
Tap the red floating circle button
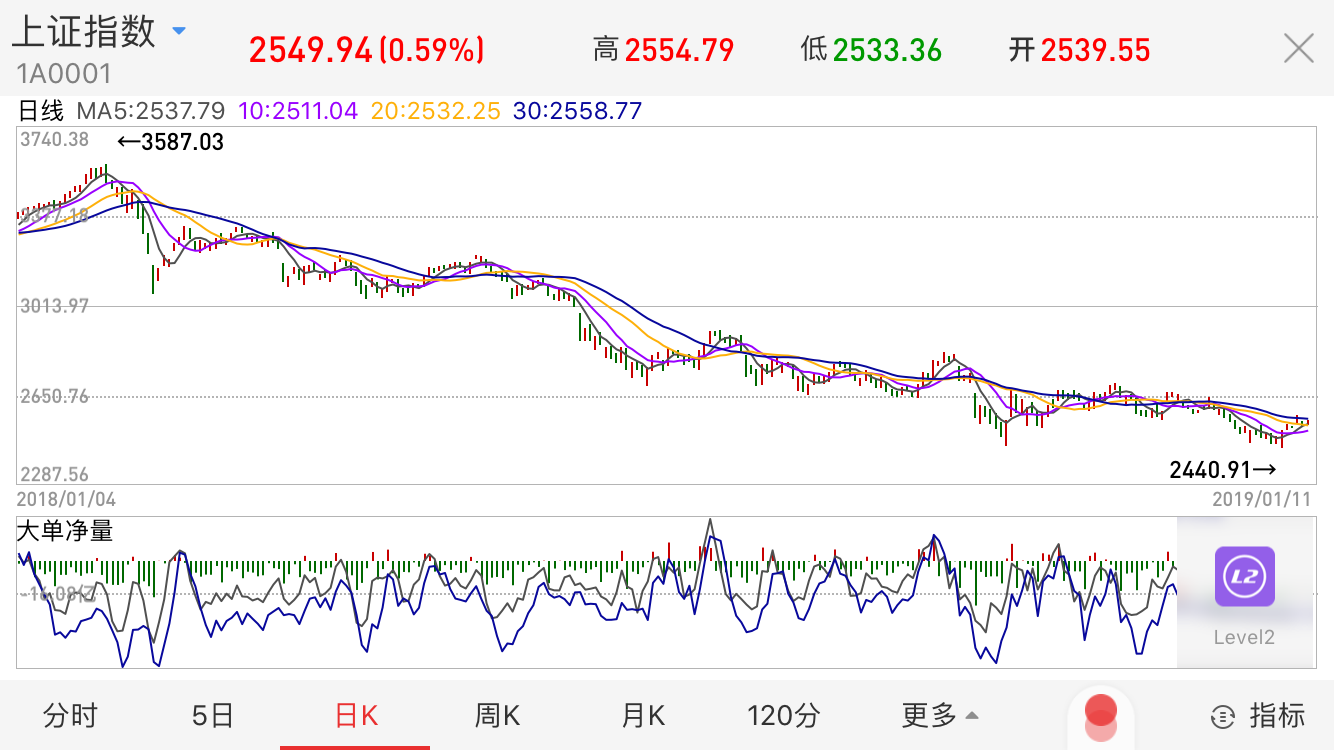coord(1101,716)
